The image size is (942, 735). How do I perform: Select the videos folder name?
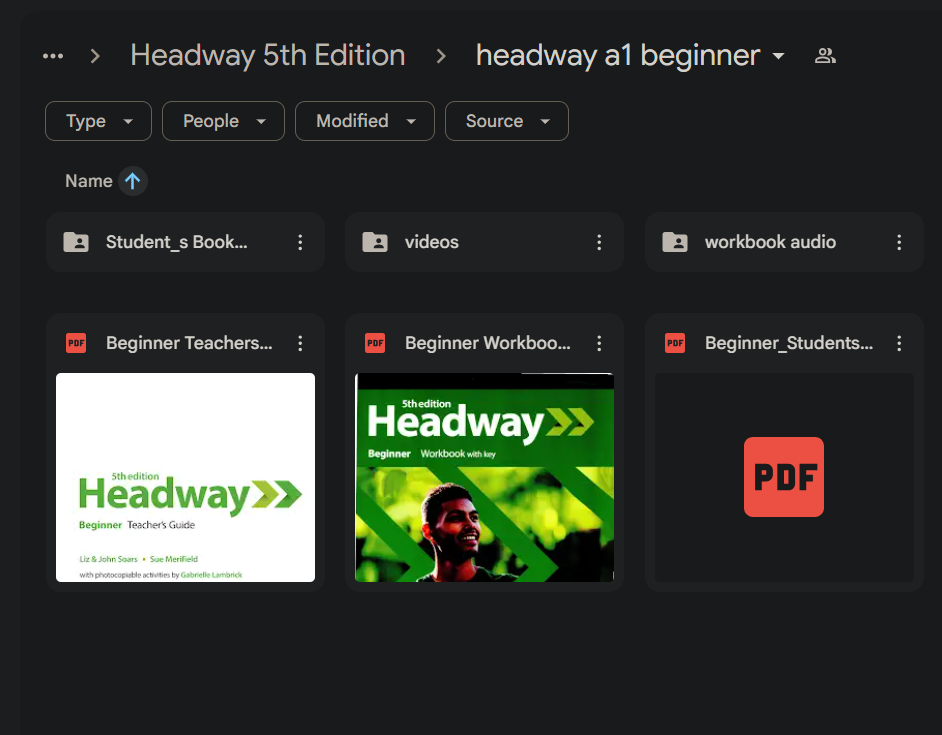(431, 242)
